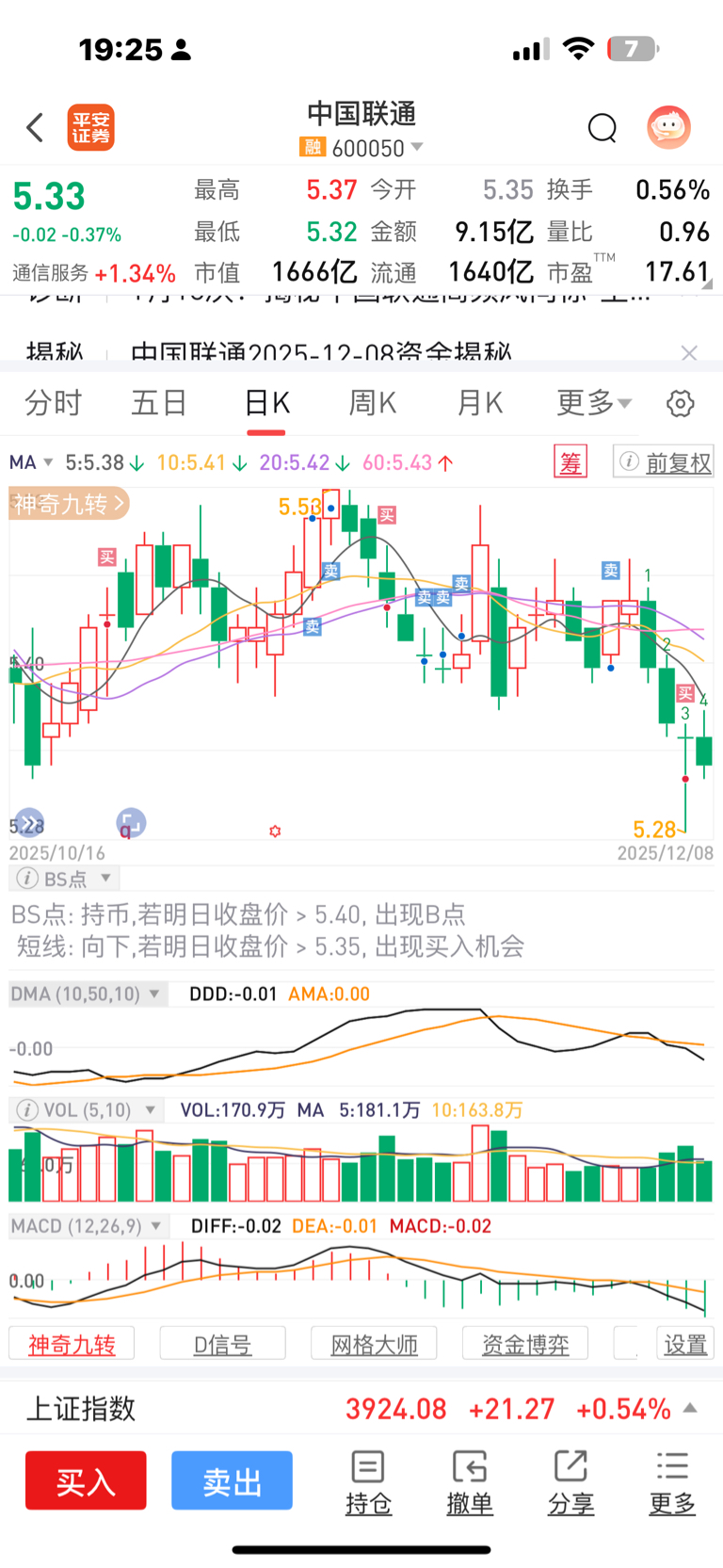Tap the current price 5.33
The width and height of the screenshot is (723, 1568).
[x=49, y=196]
